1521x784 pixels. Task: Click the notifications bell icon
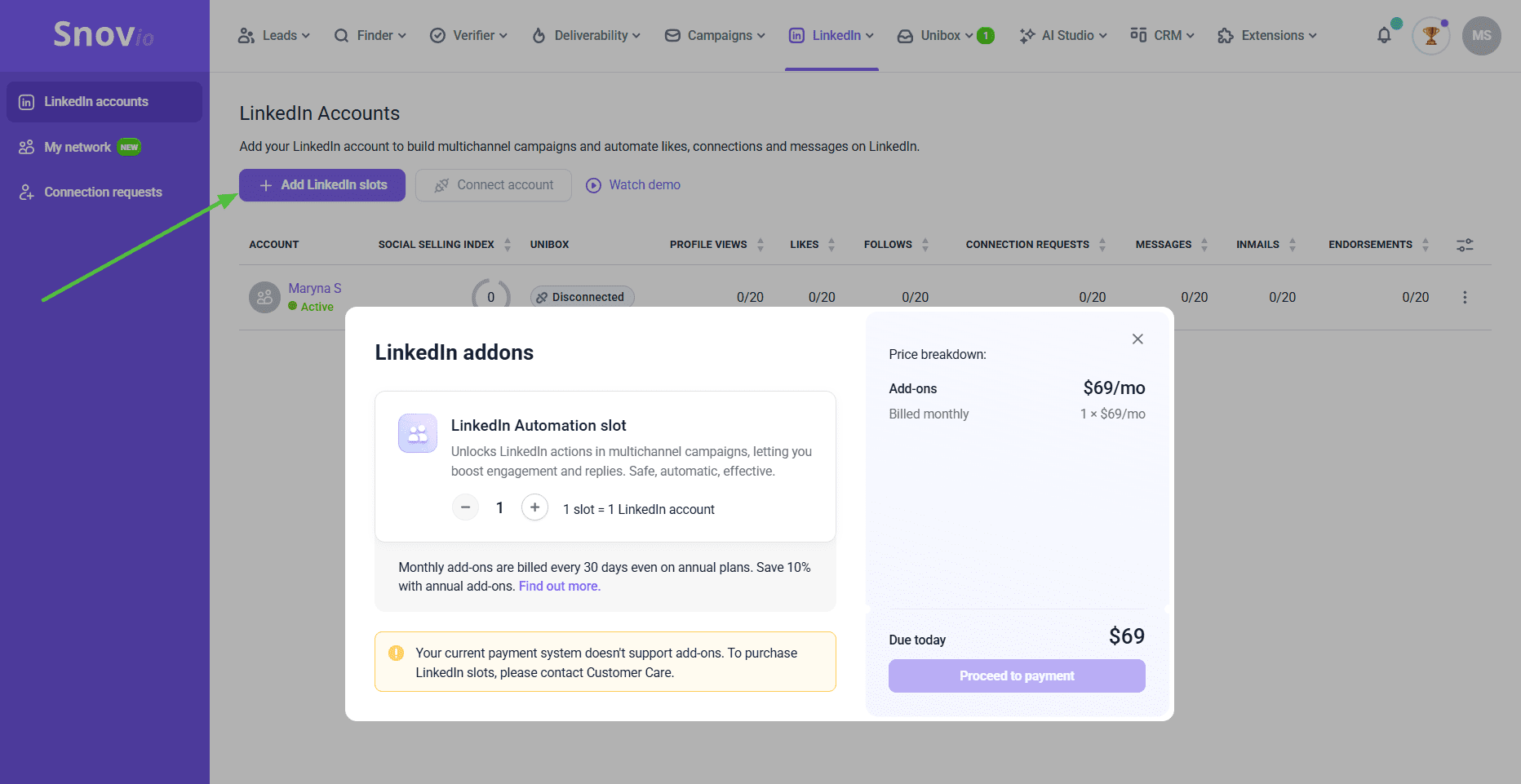1384,36
